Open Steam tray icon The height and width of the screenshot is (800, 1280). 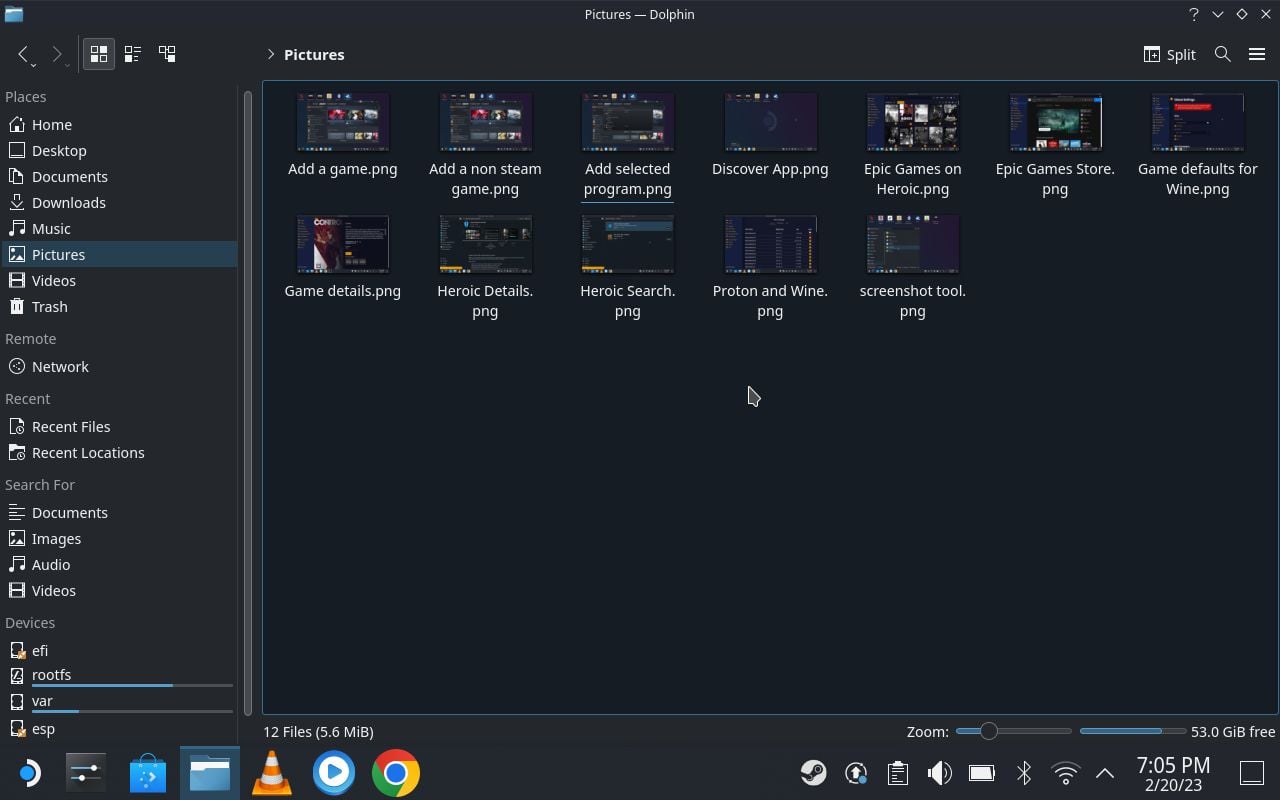[813, 773]
